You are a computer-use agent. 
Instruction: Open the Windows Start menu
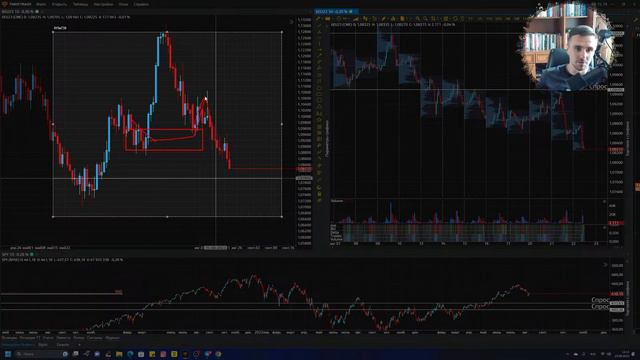click(7, 354)
